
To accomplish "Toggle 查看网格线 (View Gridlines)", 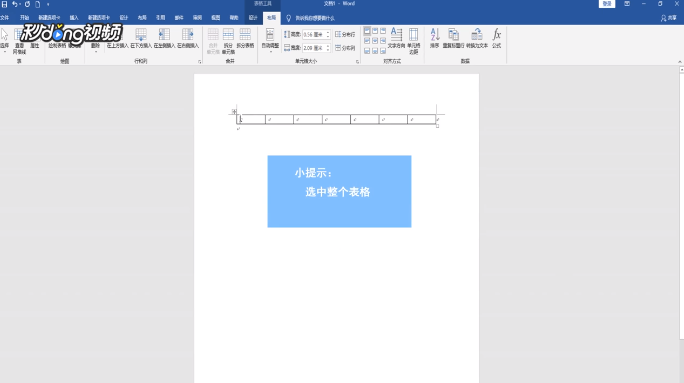I will click(x=19, y=41).
